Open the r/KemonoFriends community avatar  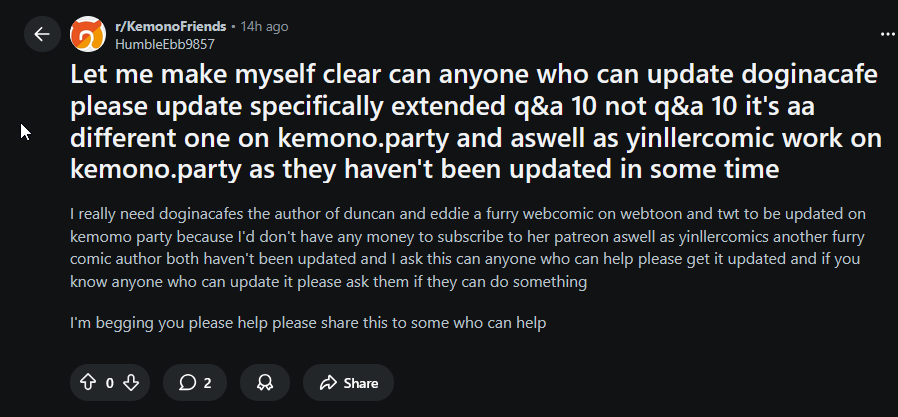click(x=87, y=35)
